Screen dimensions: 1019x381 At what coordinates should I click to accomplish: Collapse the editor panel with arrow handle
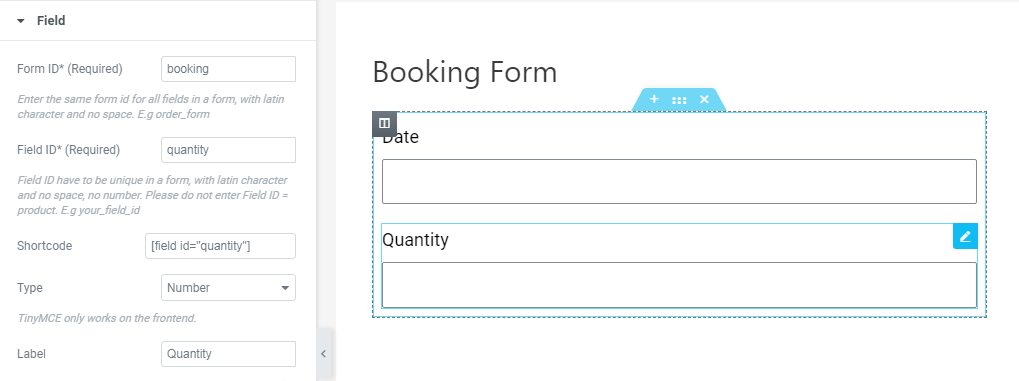[324, 354]
